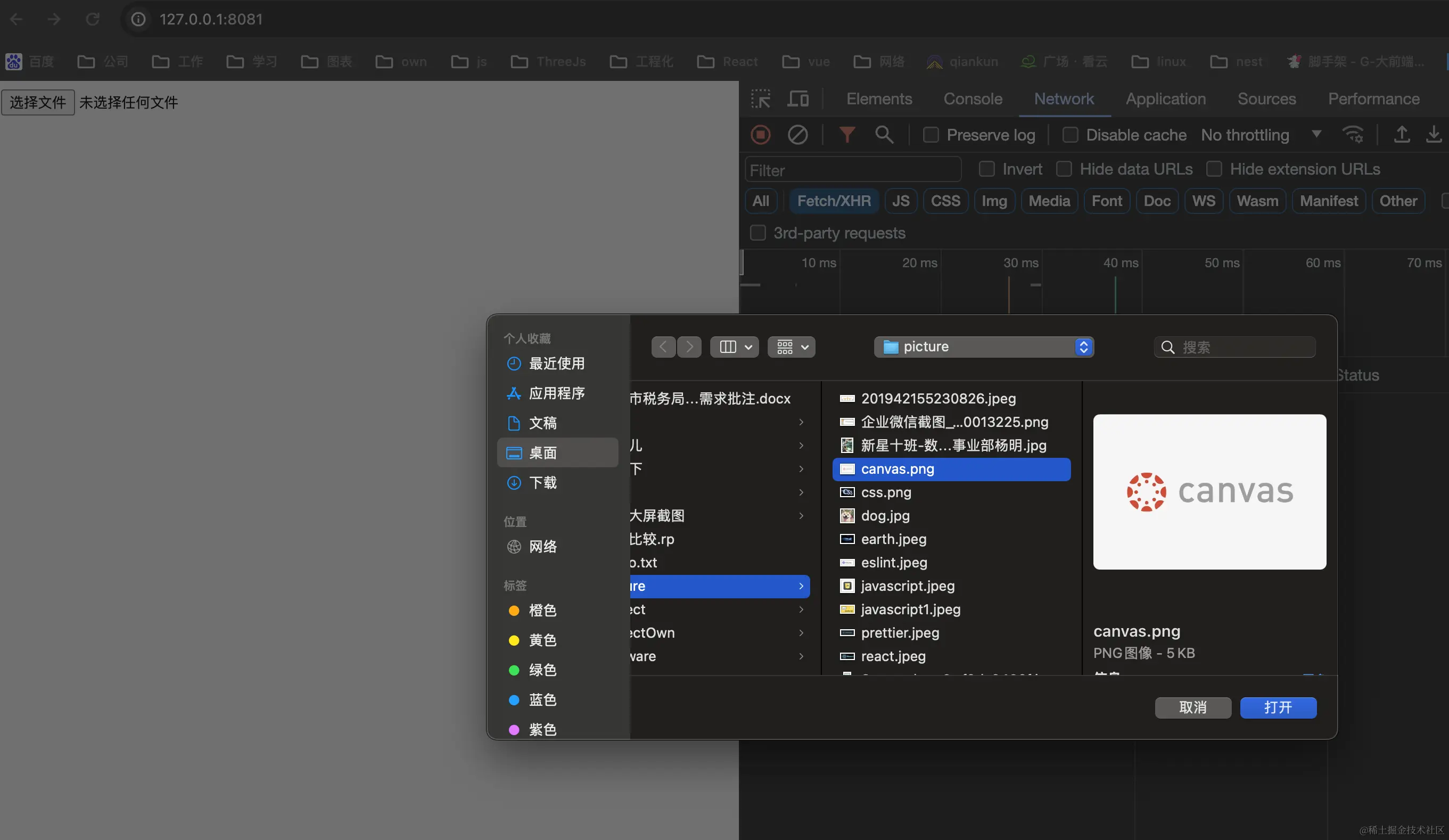The height and width of the screenshot is (840, 1449).
Task: Select the 橙色 tag
Action: pyautogui.click(x=558, y=610)
